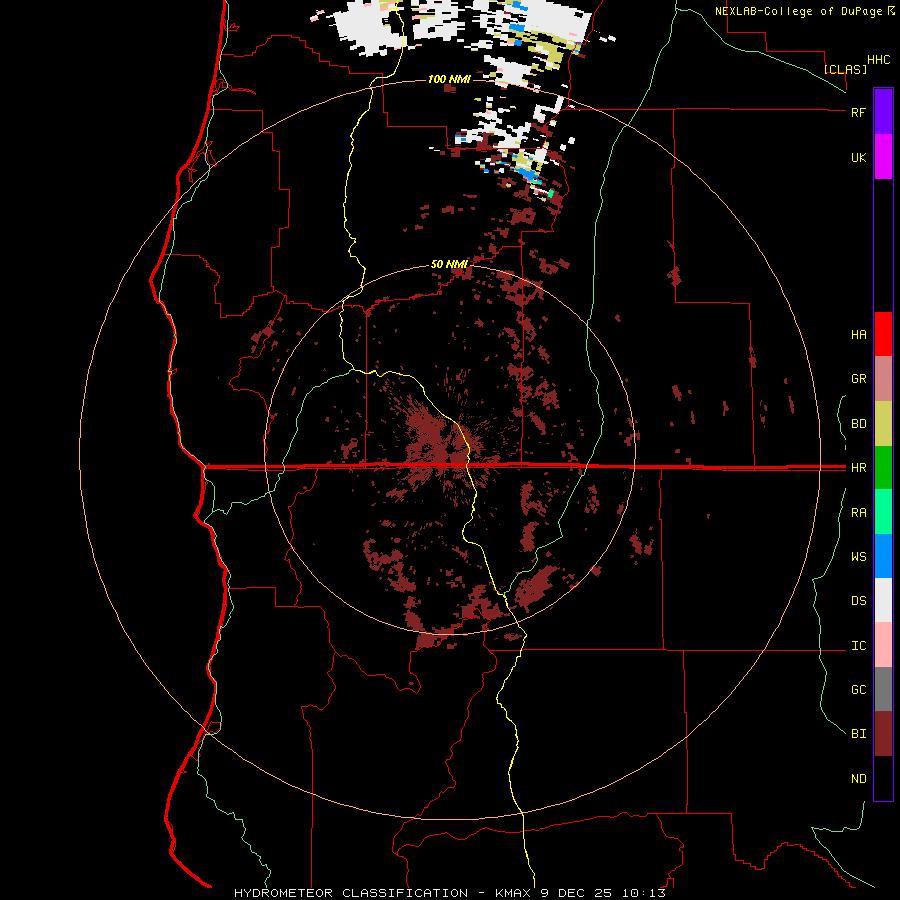The height and width of the screenshot is (900, 900).
Task: Click the [CLAS] label
Action: click(x=845, y=69)
